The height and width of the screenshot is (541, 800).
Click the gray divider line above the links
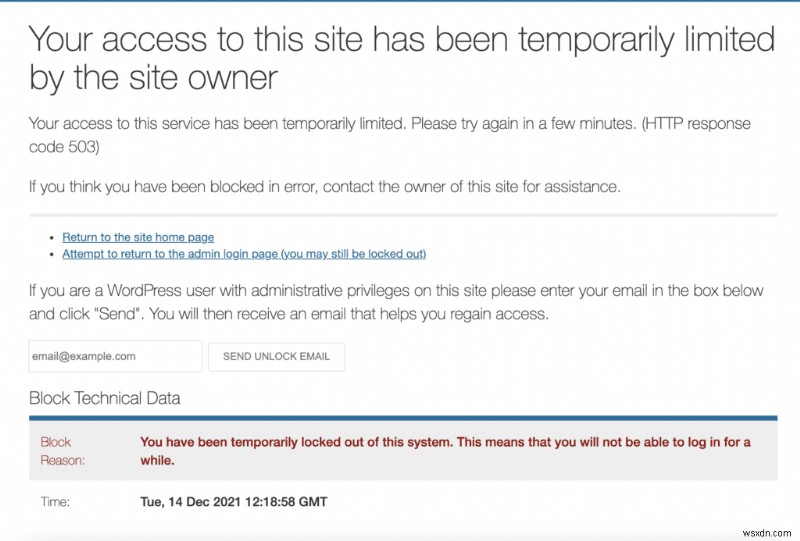[400, 214]
